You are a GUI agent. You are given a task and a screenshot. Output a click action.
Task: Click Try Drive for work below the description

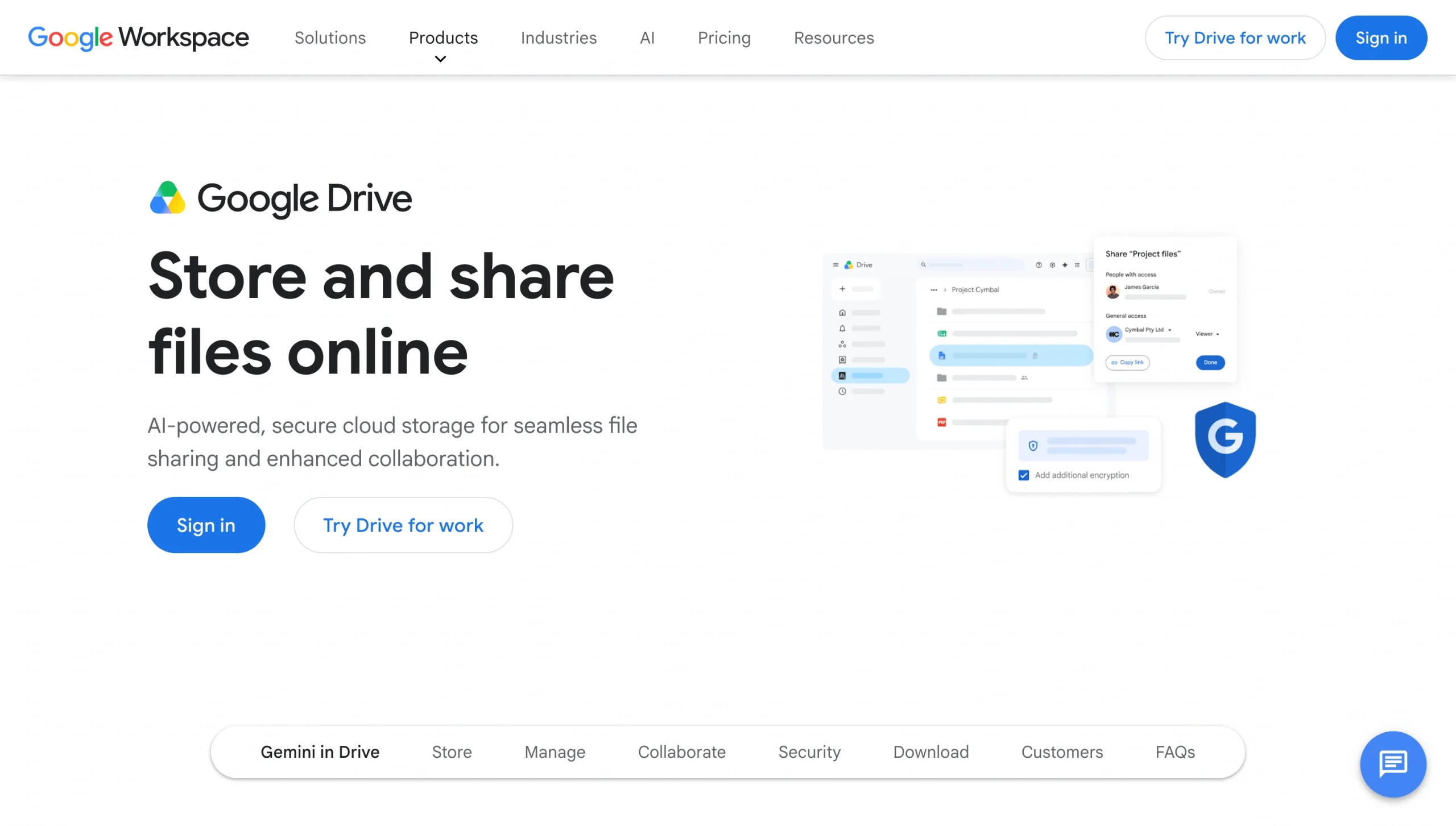click(403, 525)
